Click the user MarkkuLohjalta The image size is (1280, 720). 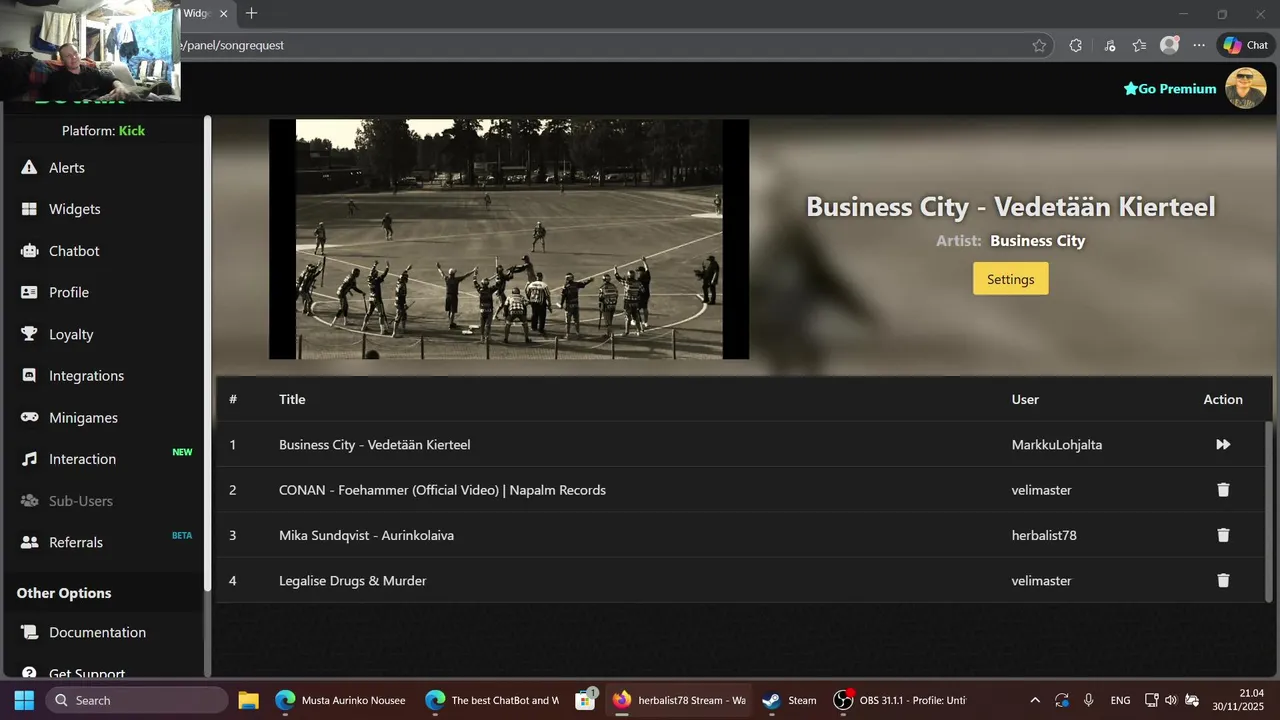pos(1057,444)
